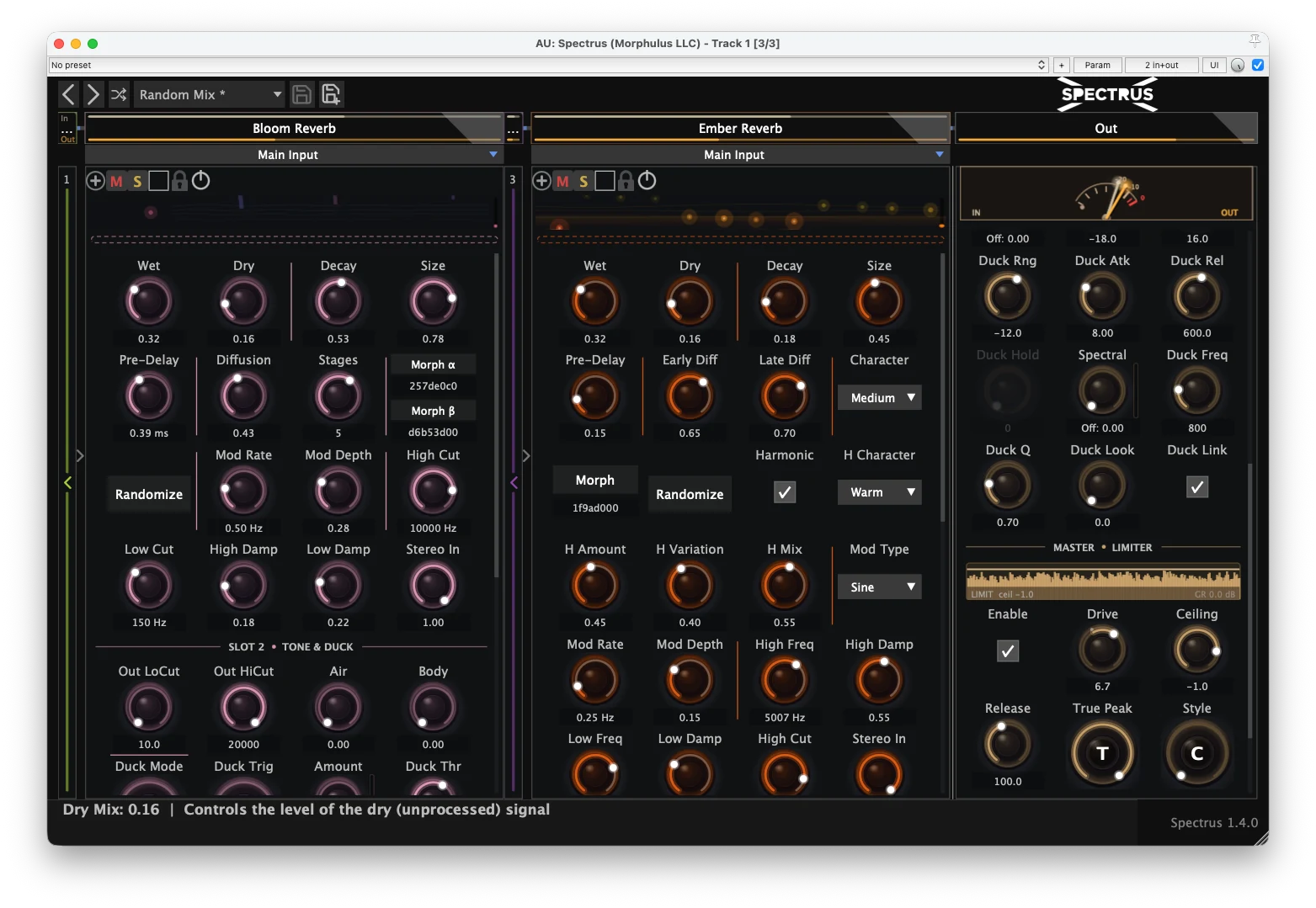The width and height of the screenshot is (1316, 908).
Task: Click the limiter Ceiling knob
Action: (x=1197, y=650)
